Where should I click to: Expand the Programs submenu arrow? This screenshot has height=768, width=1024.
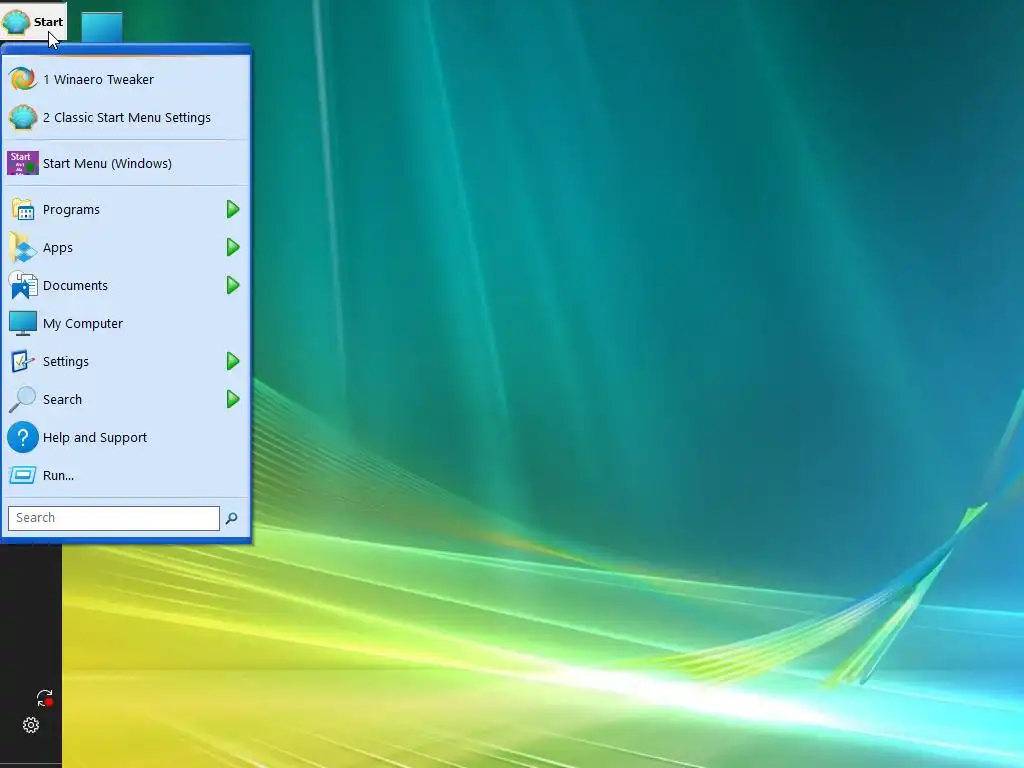click(x=233, y=210)
